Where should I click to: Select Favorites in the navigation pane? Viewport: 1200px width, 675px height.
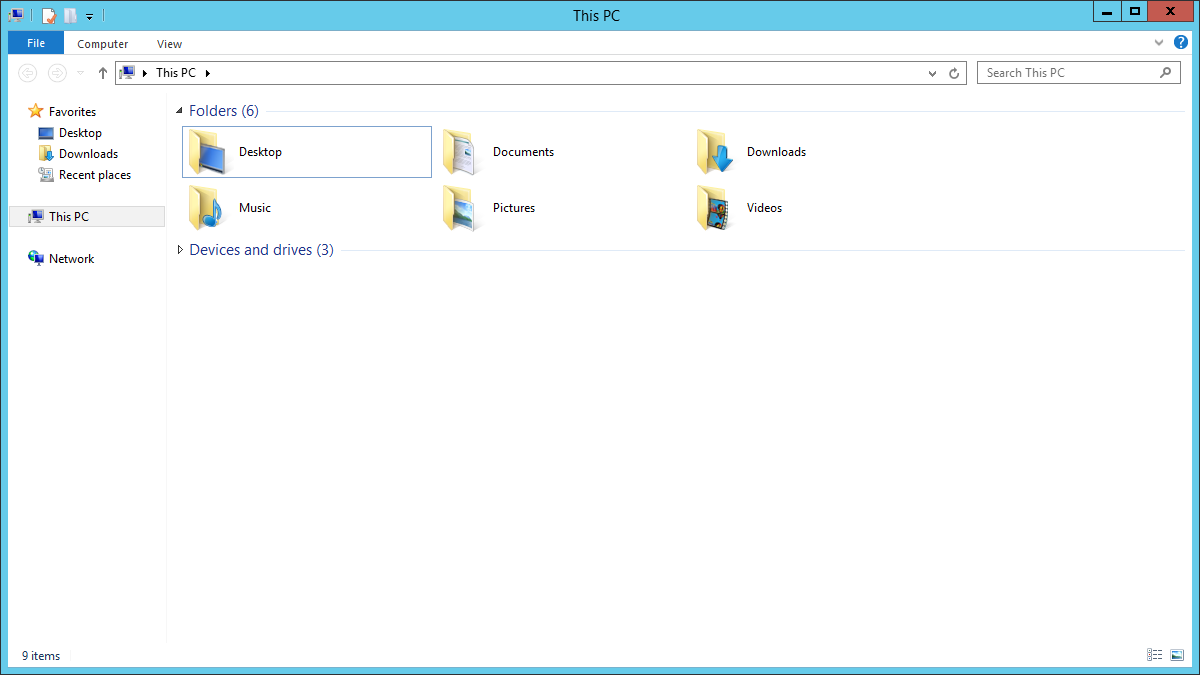point(72,112)
